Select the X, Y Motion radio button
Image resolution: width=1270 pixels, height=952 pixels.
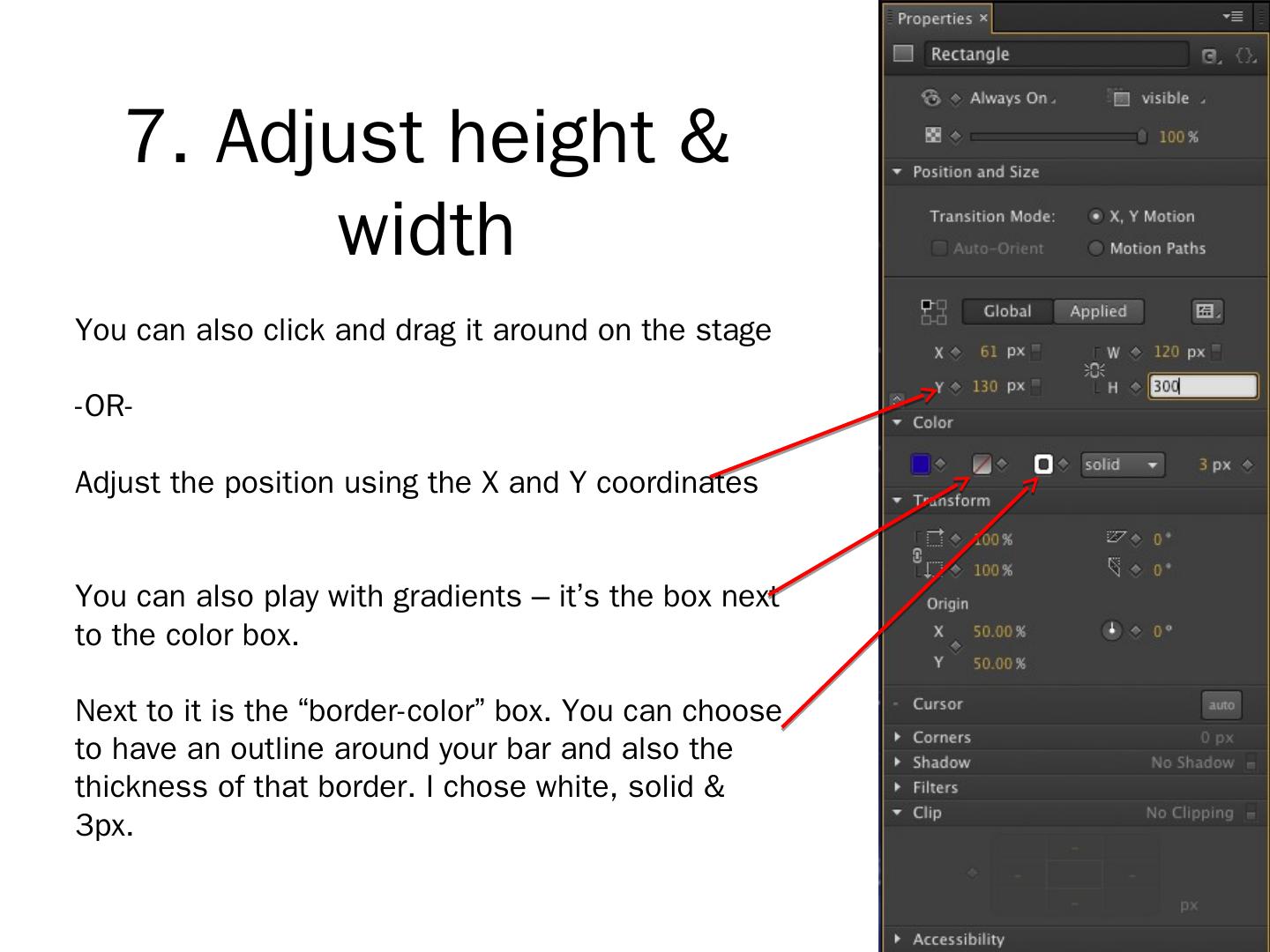point(1095,216)
